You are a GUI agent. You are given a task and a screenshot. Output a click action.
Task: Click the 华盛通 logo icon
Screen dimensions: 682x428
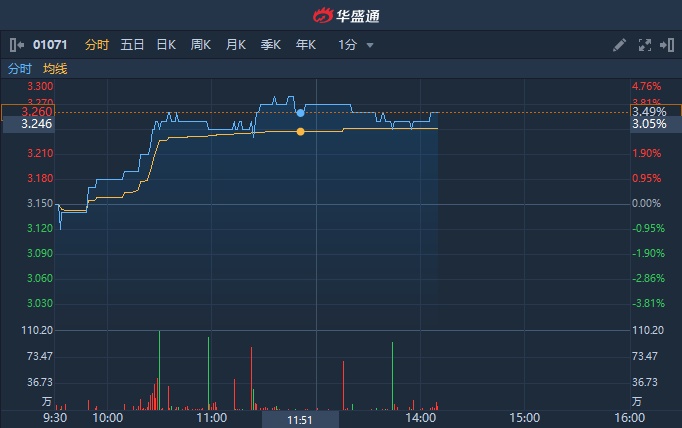pos(323,15)
